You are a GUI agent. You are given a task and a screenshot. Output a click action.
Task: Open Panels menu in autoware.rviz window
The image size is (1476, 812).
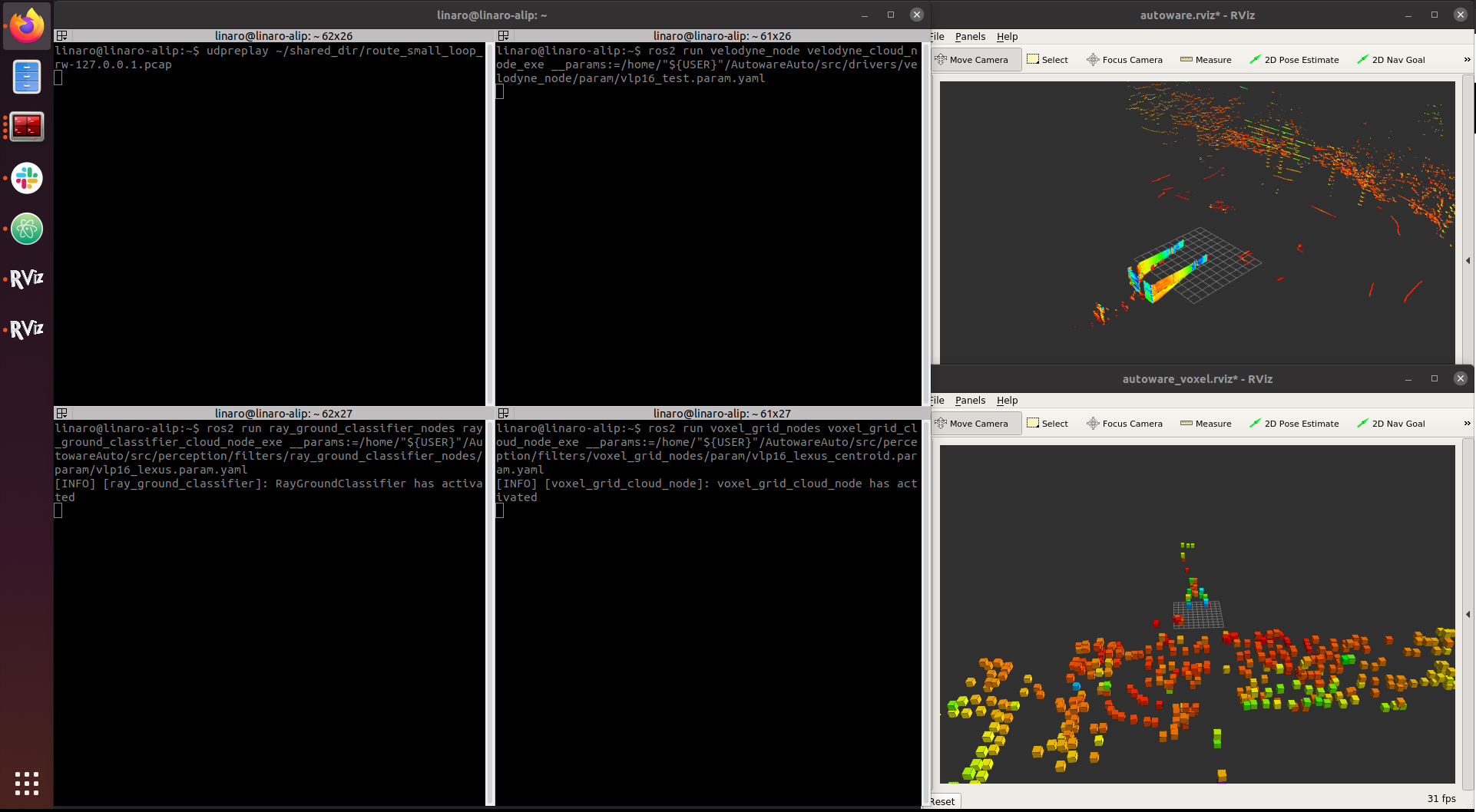point(970,37)
